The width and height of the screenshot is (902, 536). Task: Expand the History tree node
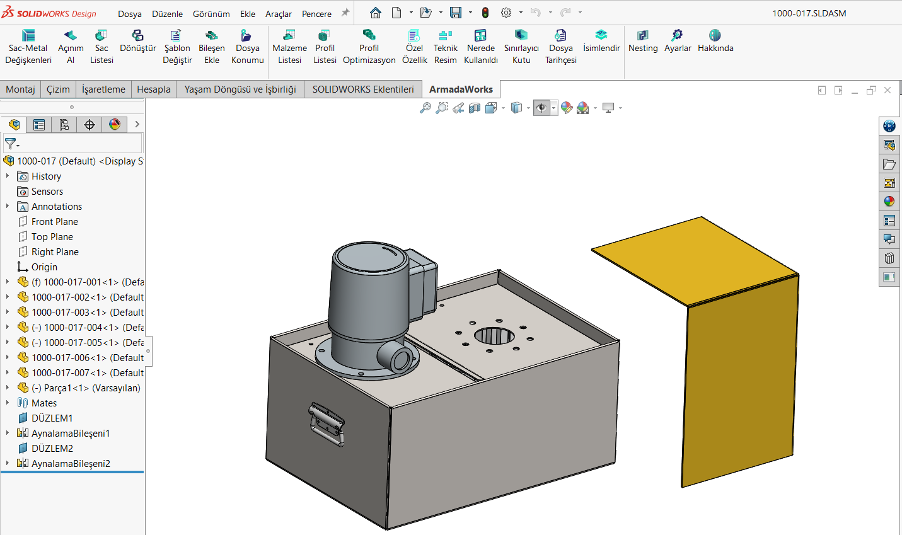click(8, 176)
